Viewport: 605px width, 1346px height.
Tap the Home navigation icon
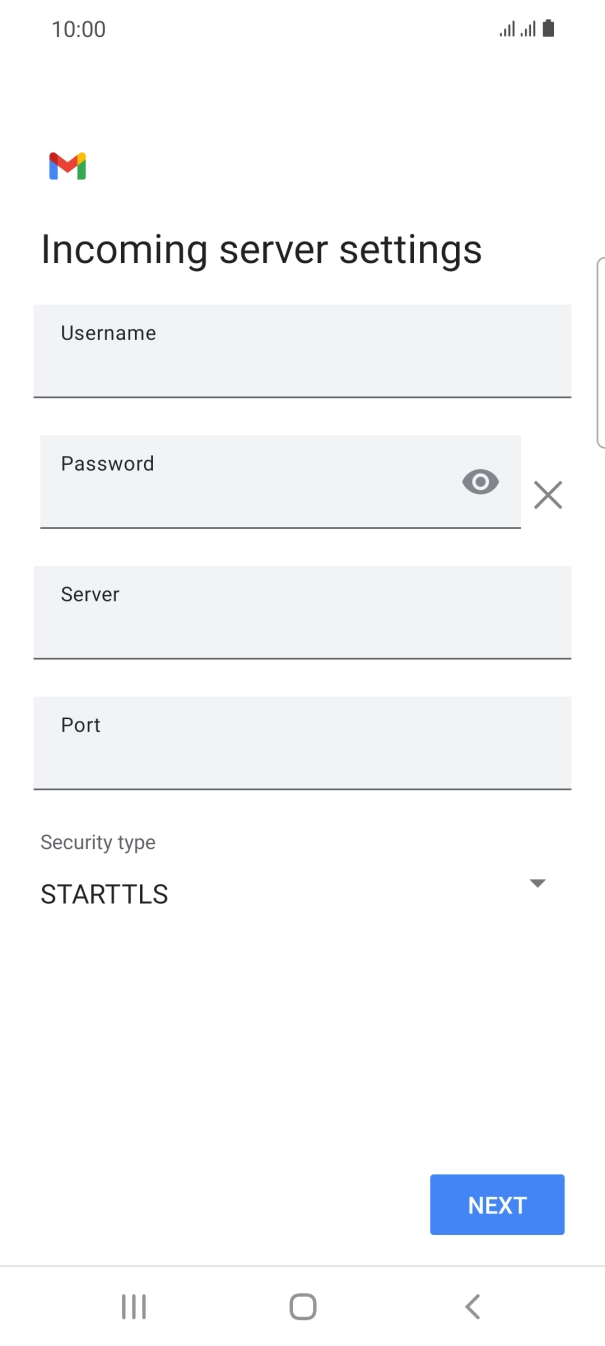point(302,1306)
